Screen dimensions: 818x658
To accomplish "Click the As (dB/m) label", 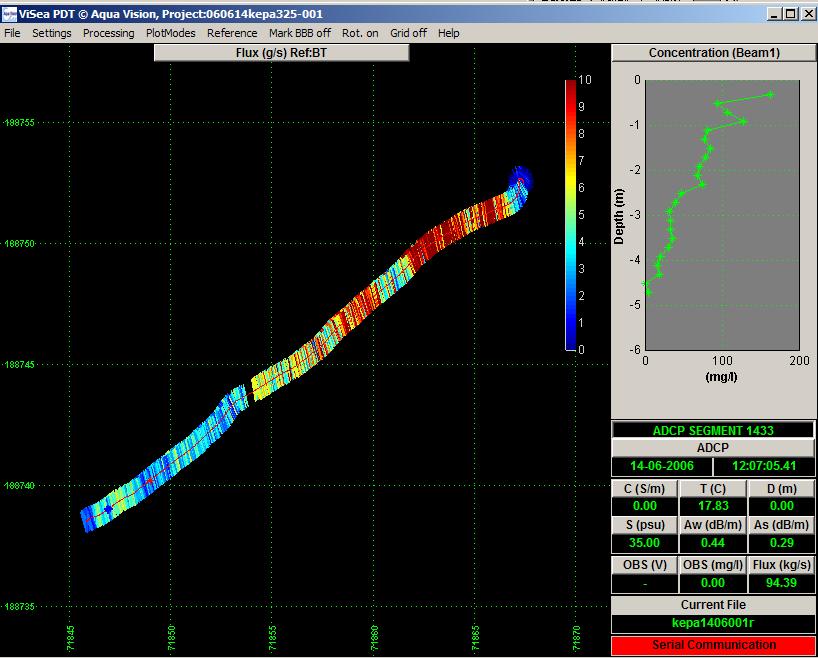I will (x=781, y=525).
